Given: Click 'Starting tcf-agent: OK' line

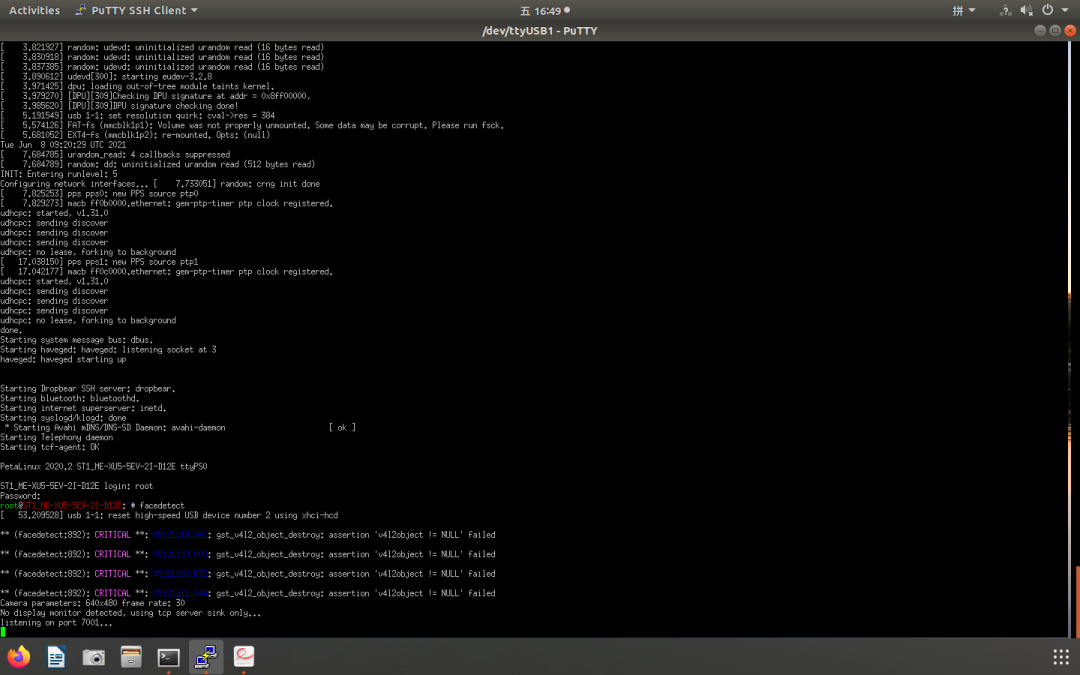Looking at the screenshot, I should point(50,447).
